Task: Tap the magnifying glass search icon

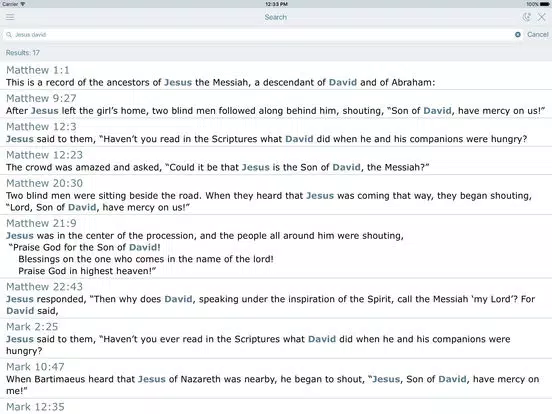Action: pos(9,34)
